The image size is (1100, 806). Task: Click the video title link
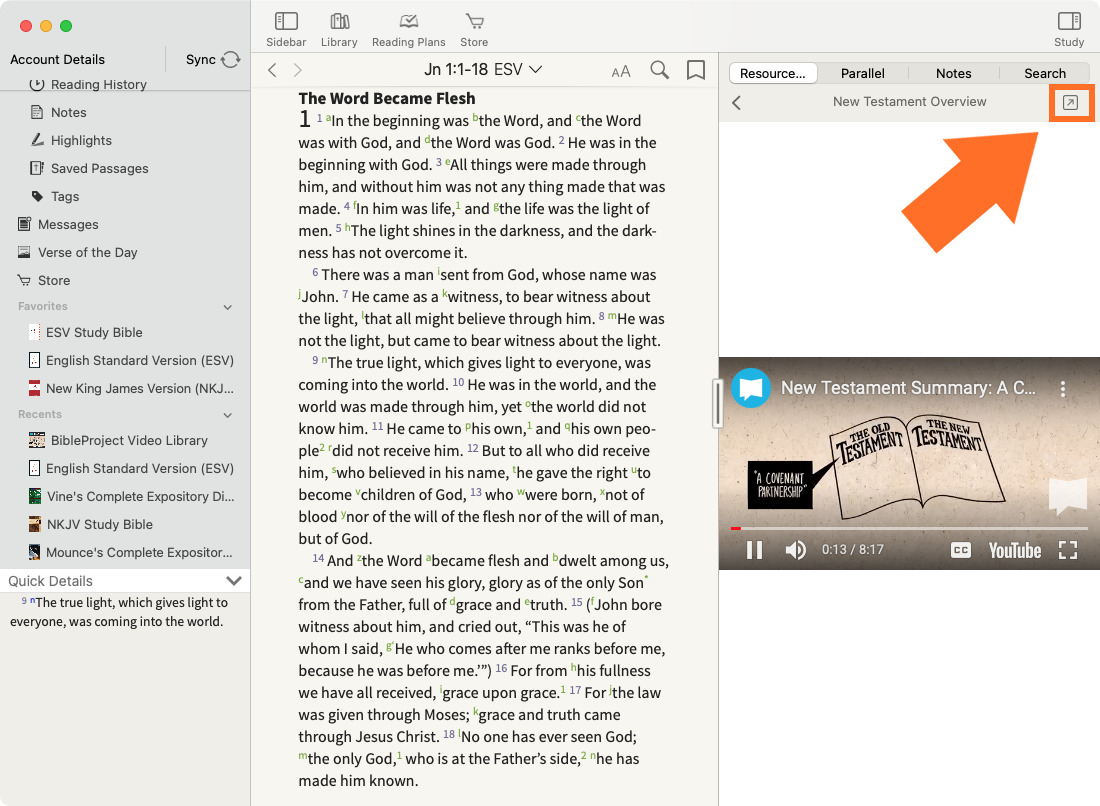click(908, 388)
